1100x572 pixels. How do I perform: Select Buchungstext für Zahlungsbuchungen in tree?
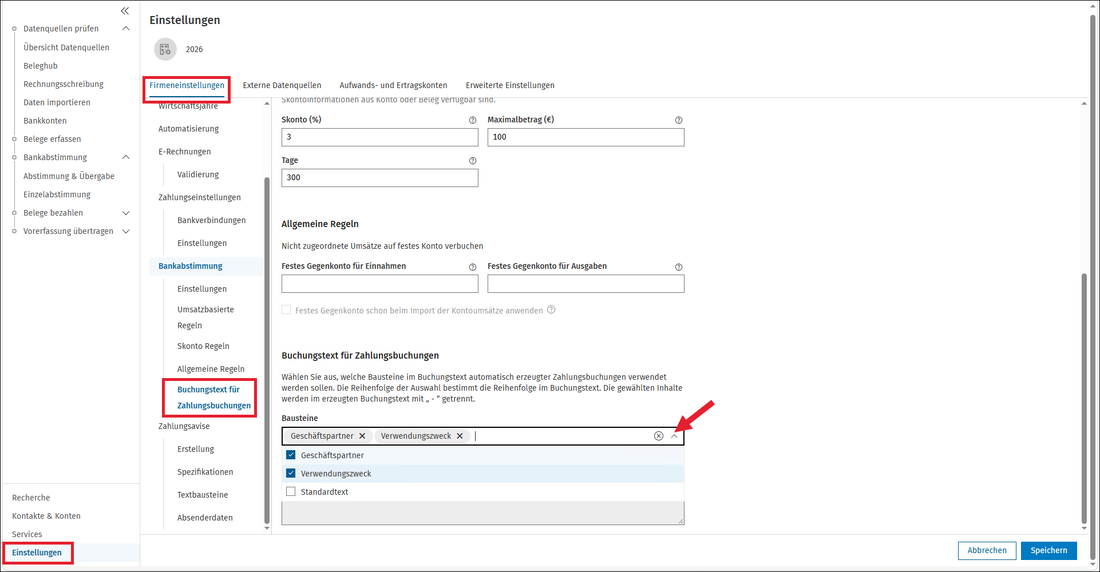tap(213, 397)
